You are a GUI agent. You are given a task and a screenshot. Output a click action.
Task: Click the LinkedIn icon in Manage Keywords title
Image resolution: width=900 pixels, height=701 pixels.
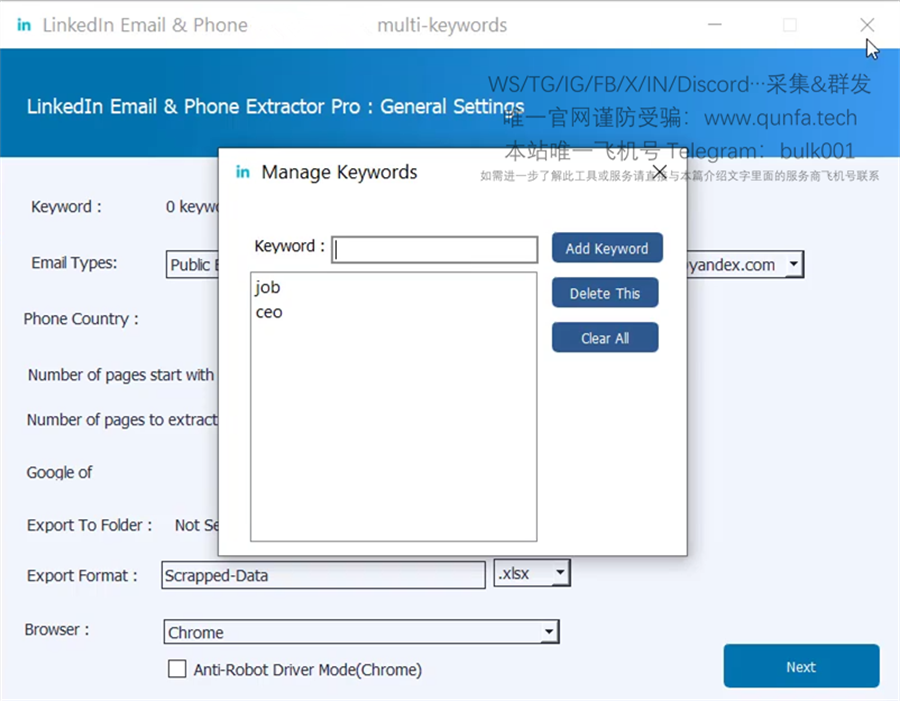pyautogui.click(x=243, y=172)
